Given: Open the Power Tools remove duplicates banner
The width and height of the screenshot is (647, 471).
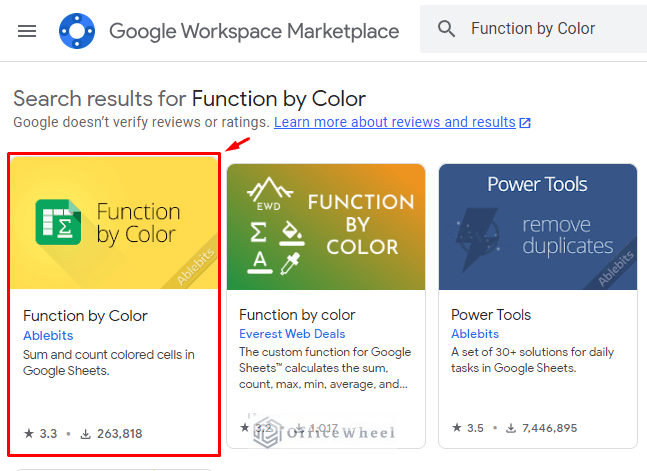Looking at the screenshot, I should [x=538, y=227].
